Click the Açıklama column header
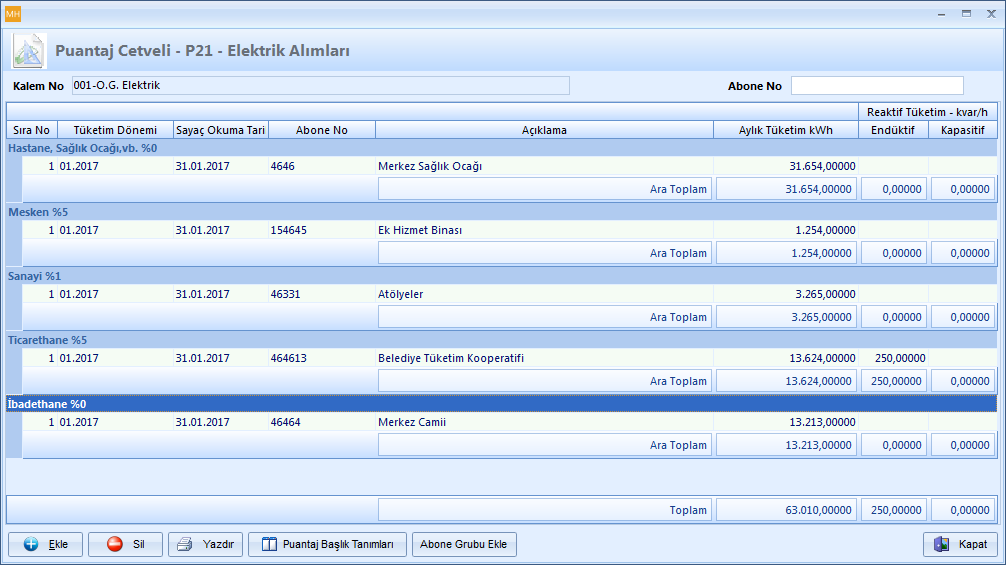 pos(544,130)
